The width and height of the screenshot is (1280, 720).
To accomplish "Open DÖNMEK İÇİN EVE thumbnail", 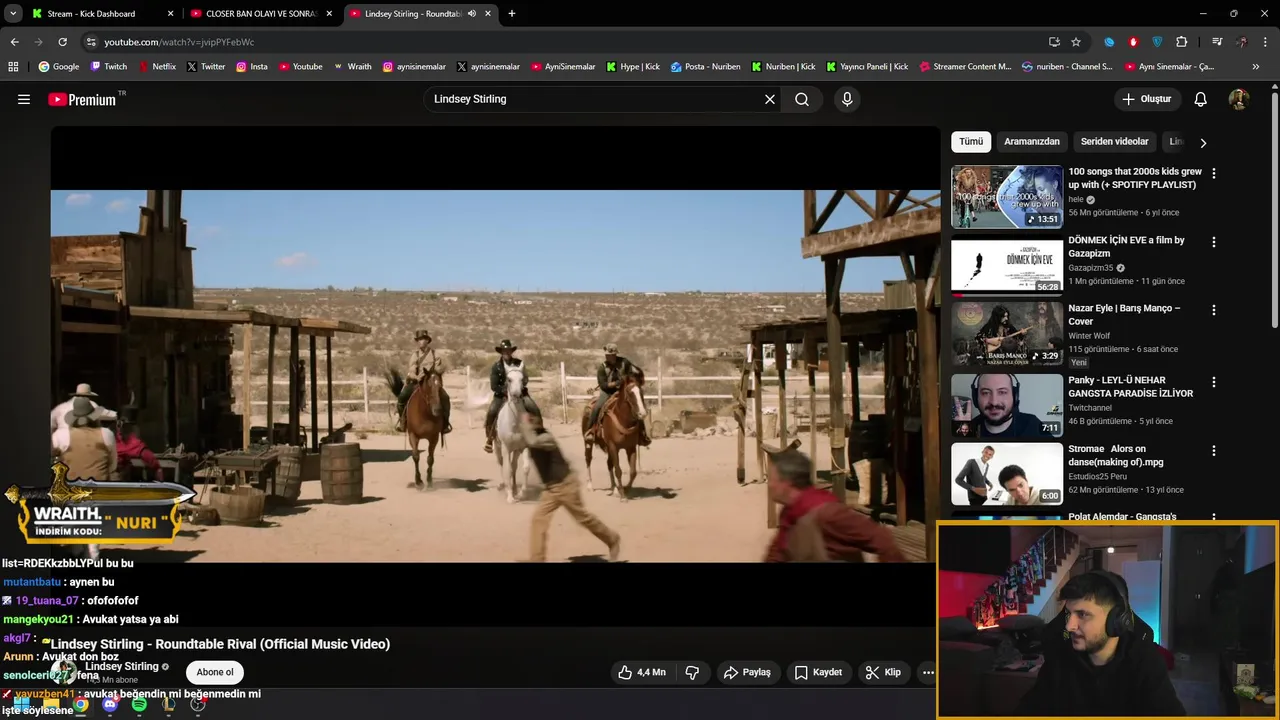I will [1007, 265].
